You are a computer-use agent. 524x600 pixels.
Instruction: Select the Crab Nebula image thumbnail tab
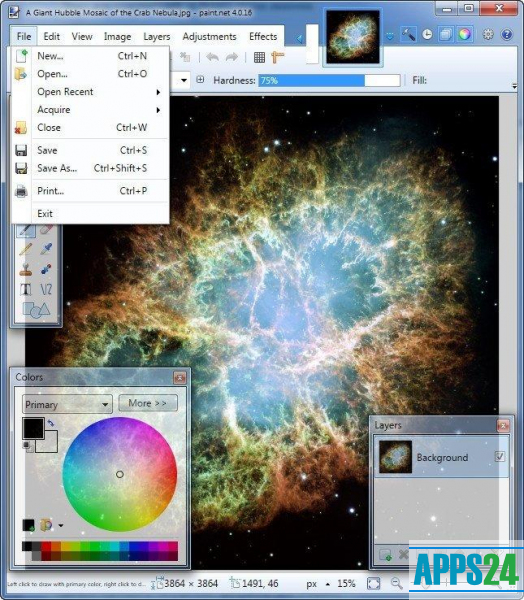[x=353, y=37]
